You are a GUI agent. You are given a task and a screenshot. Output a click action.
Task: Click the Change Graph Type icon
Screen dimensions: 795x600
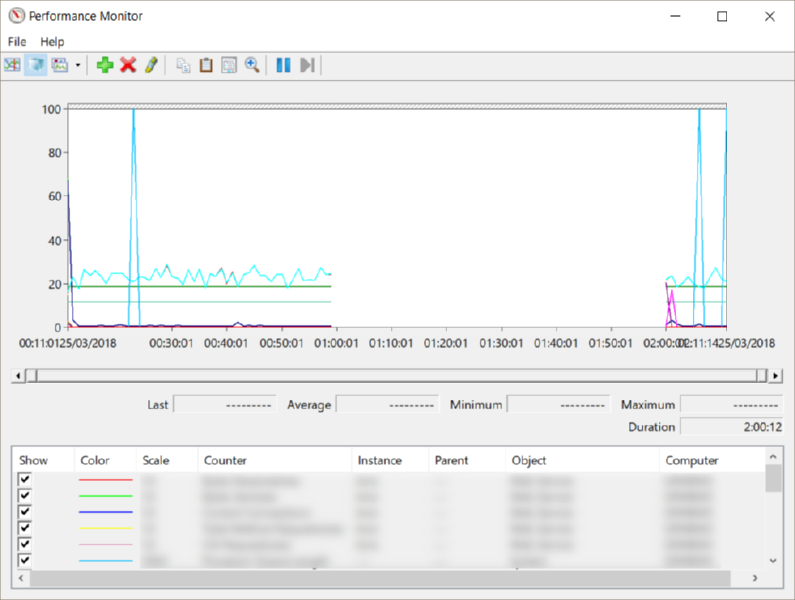[x=60, y=65]
